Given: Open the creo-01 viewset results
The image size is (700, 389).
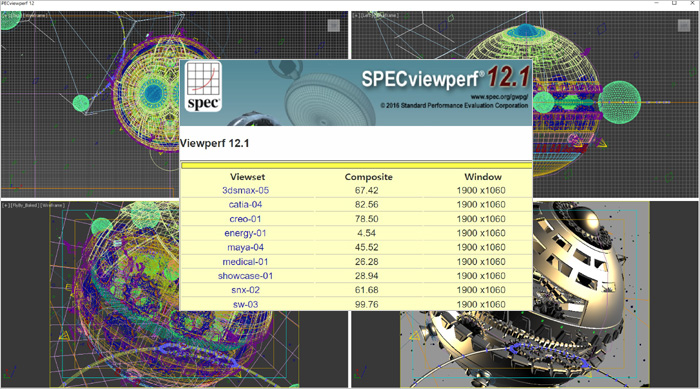Looking at the screenshot, I should (x=246, y=219).
